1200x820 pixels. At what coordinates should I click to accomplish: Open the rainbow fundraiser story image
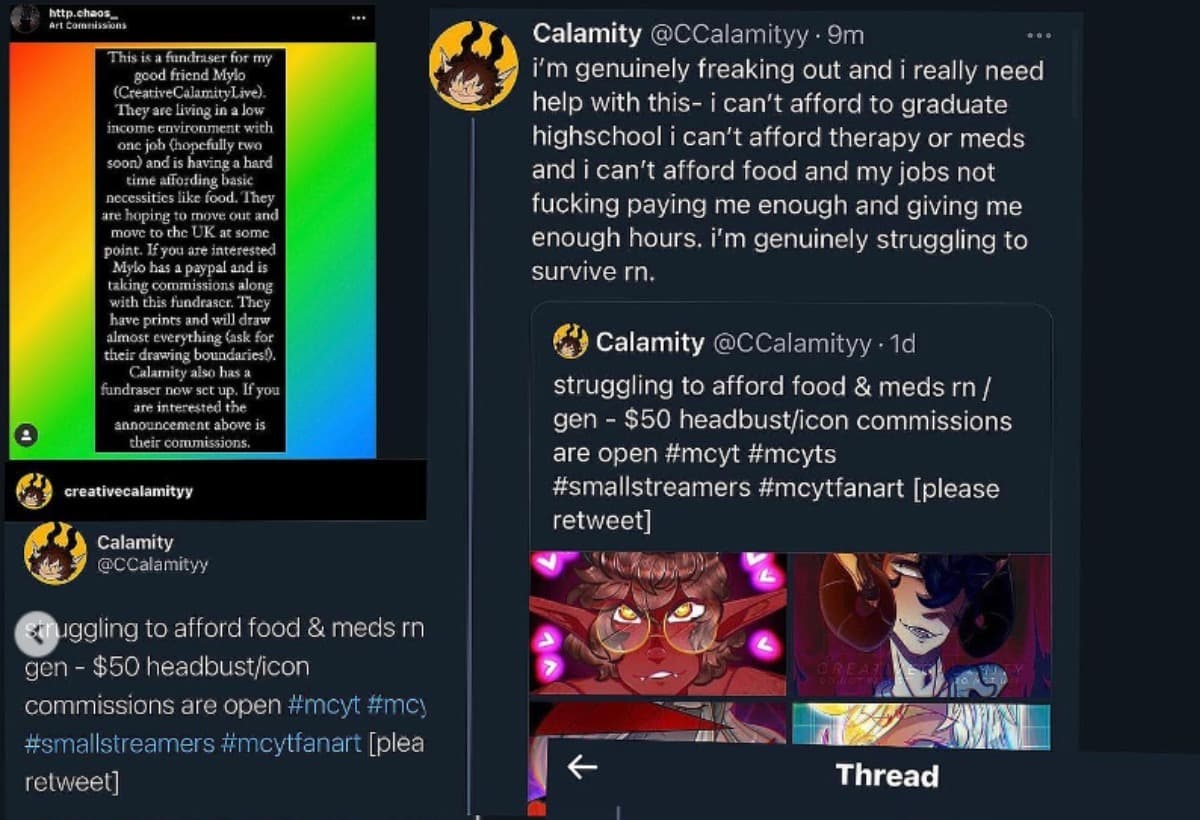tap(190, 250)
